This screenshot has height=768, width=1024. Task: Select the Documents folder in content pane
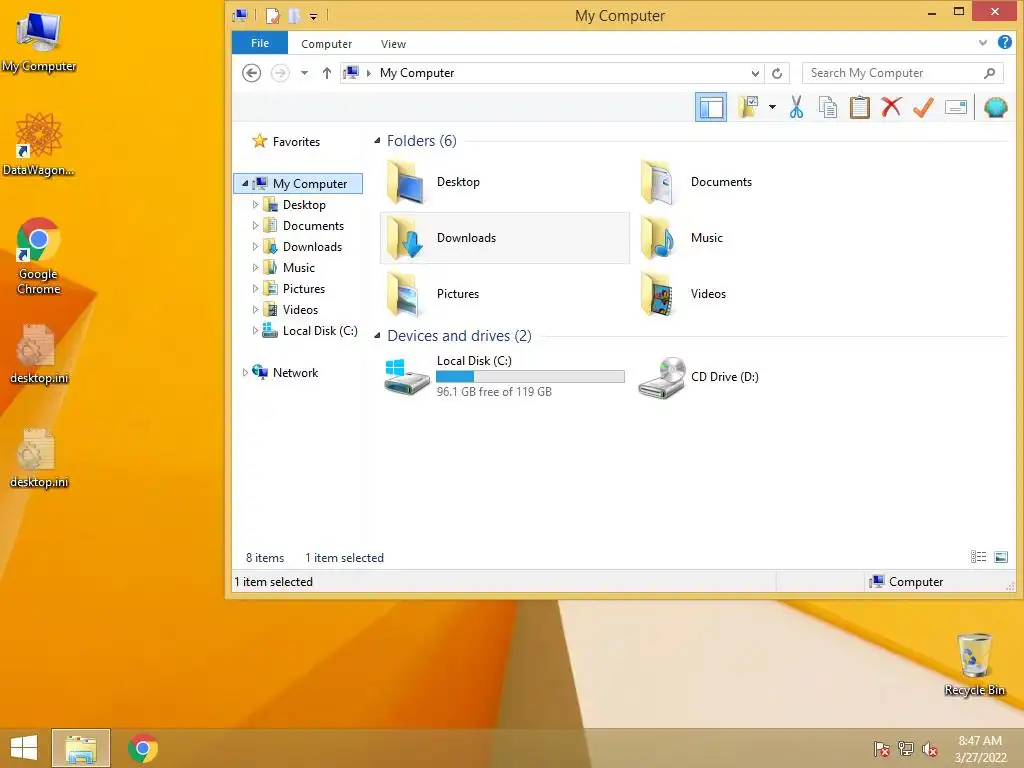[758, 182]
